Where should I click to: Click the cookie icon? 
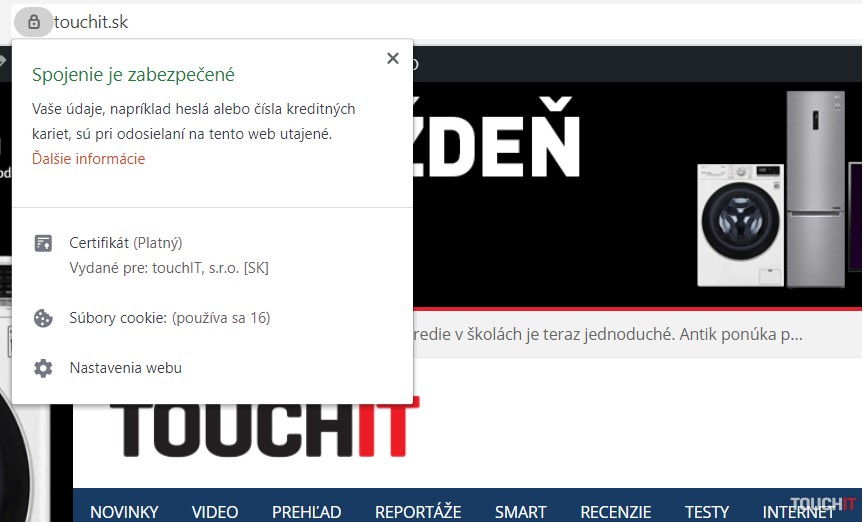tap(43, 318)
